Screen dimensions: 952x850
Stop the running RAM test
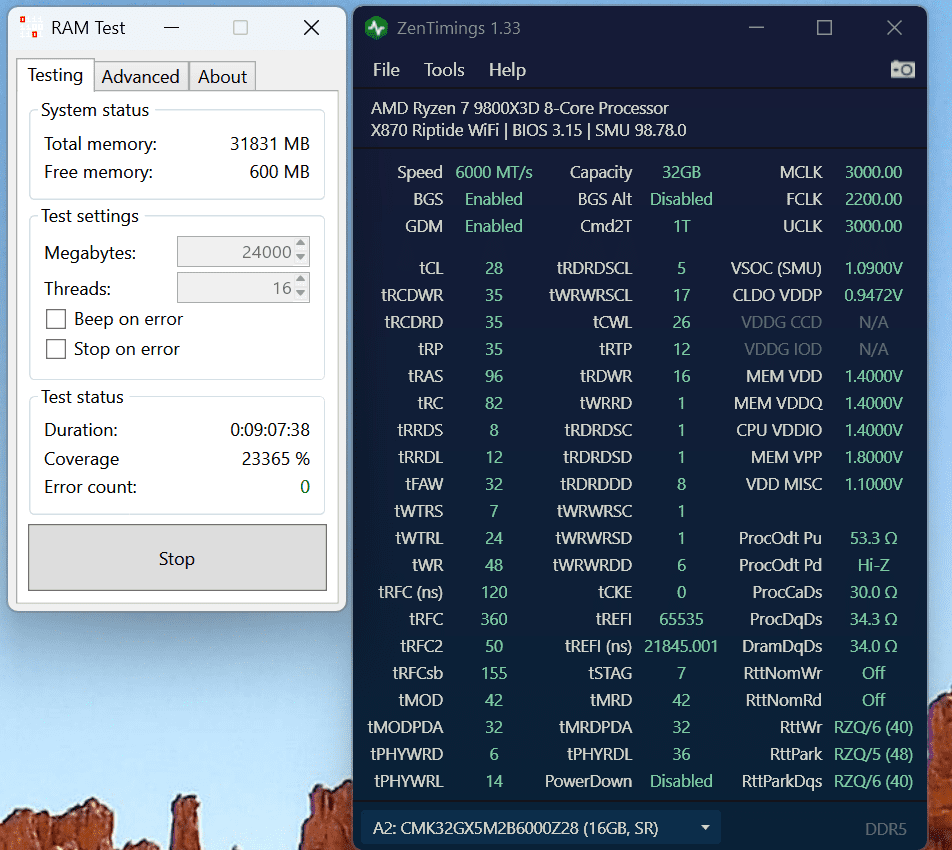(x=177, y=558)
